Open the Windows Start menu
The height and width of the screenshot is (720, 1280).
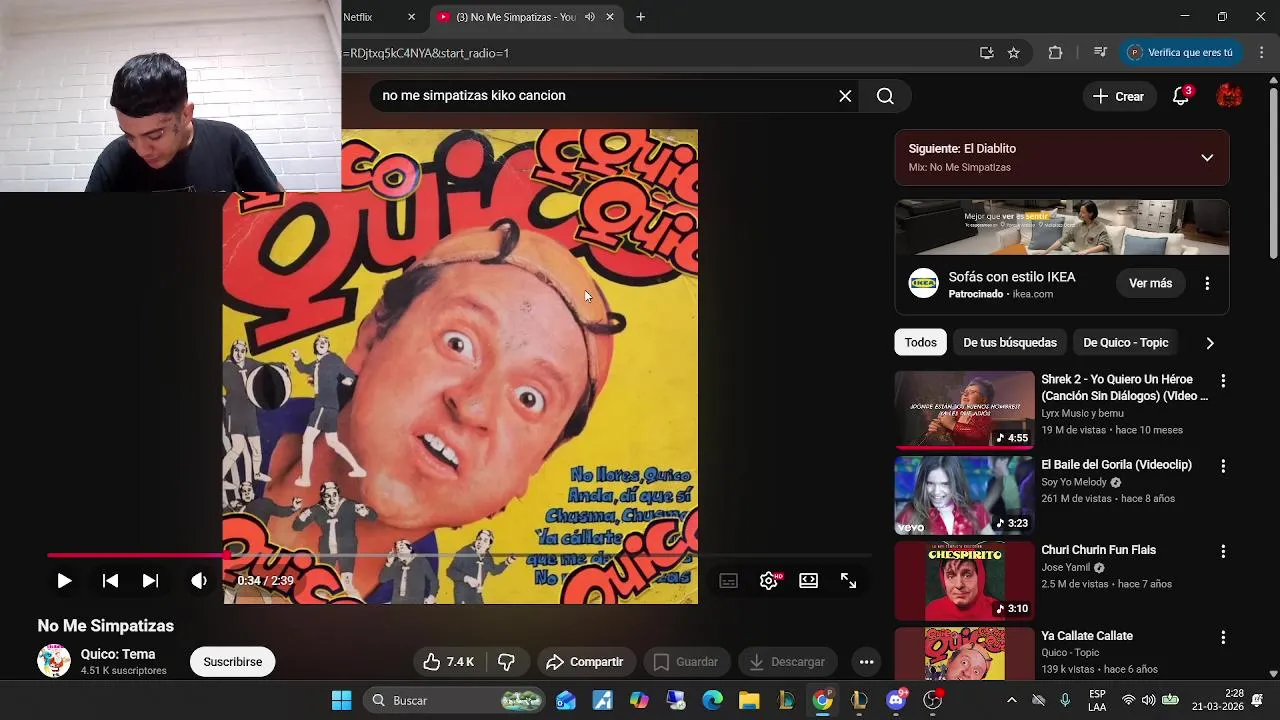point(341,700)
